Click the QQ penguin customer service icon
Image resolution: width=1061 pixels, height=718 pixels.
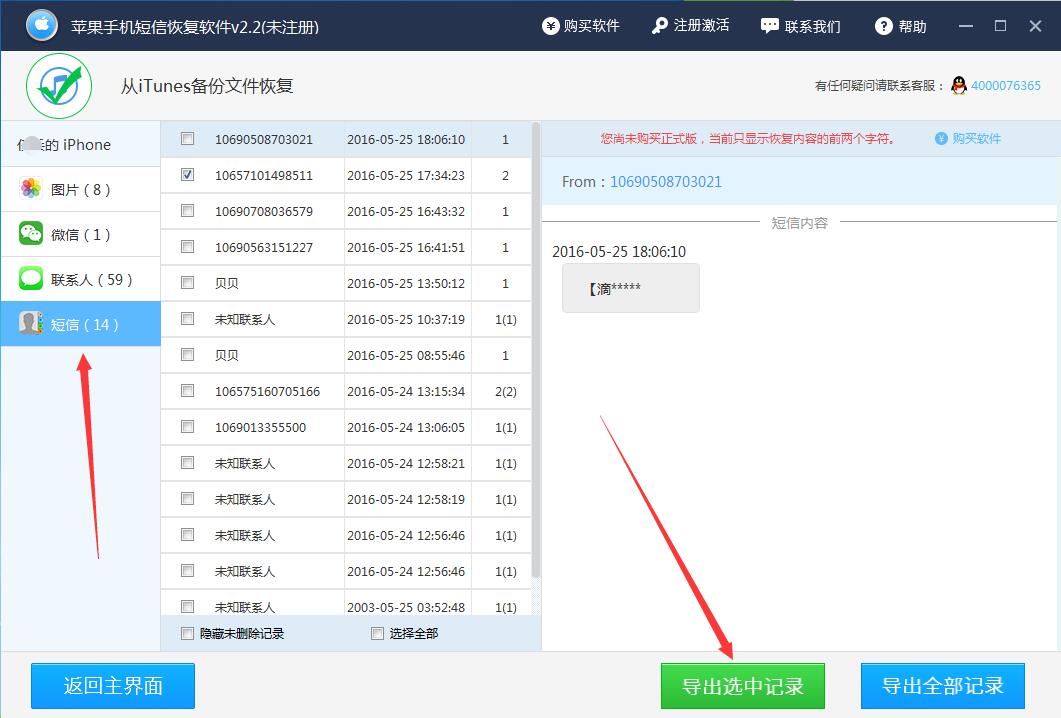(x=959, y=85)
